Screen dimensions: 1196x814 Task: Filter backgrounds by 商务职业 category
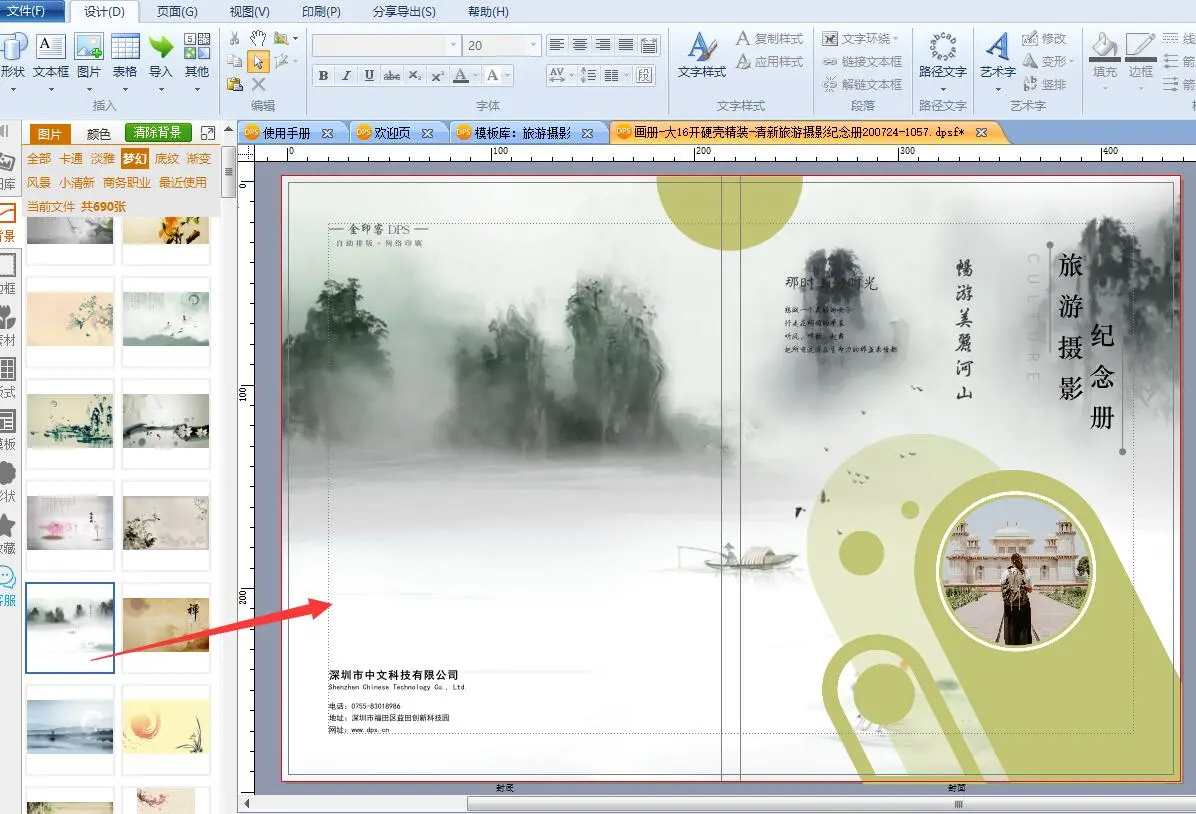point(127,182)
